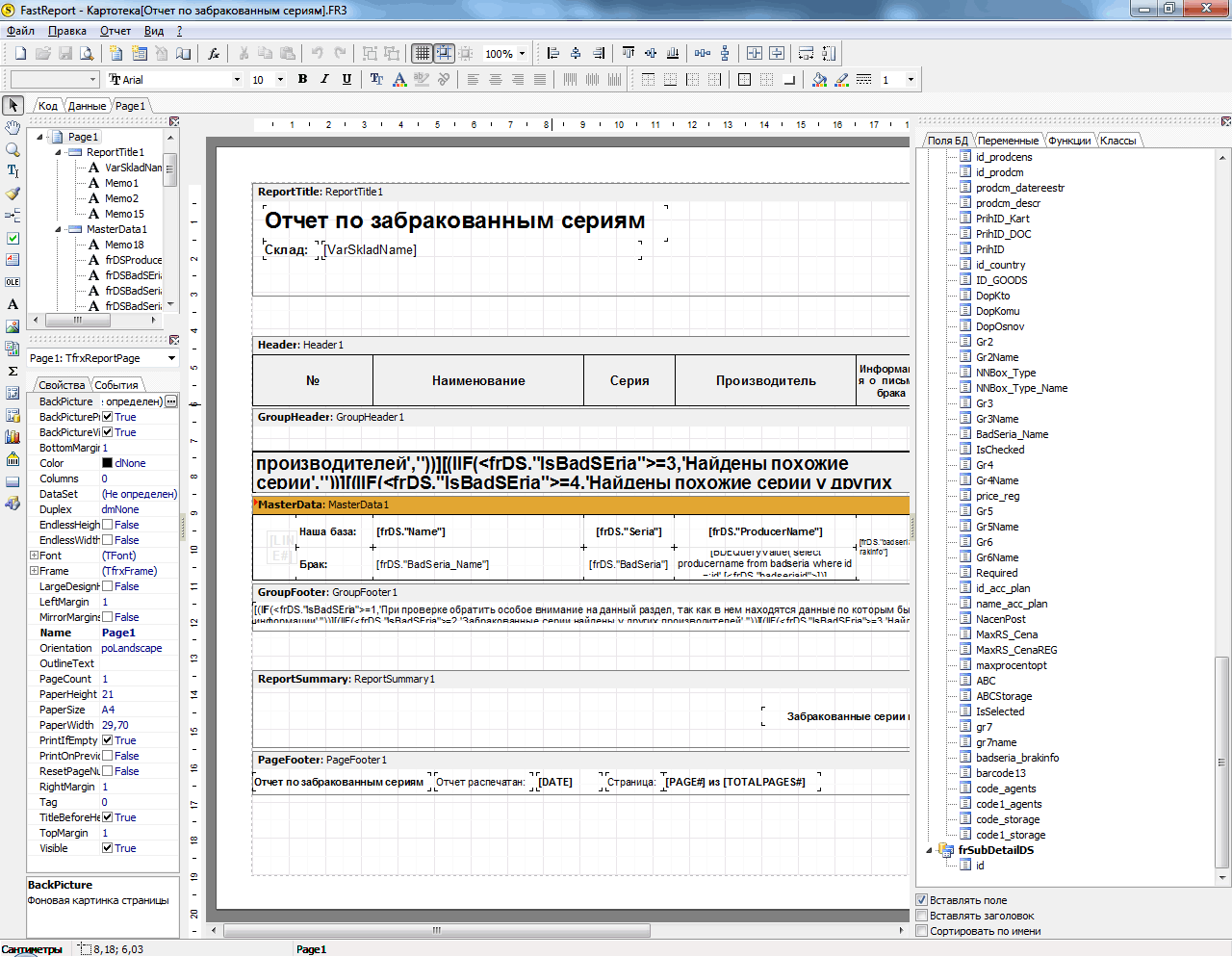Choose the Zoom magnifier tool
The image size is (1232, 957).
[13, 149]
